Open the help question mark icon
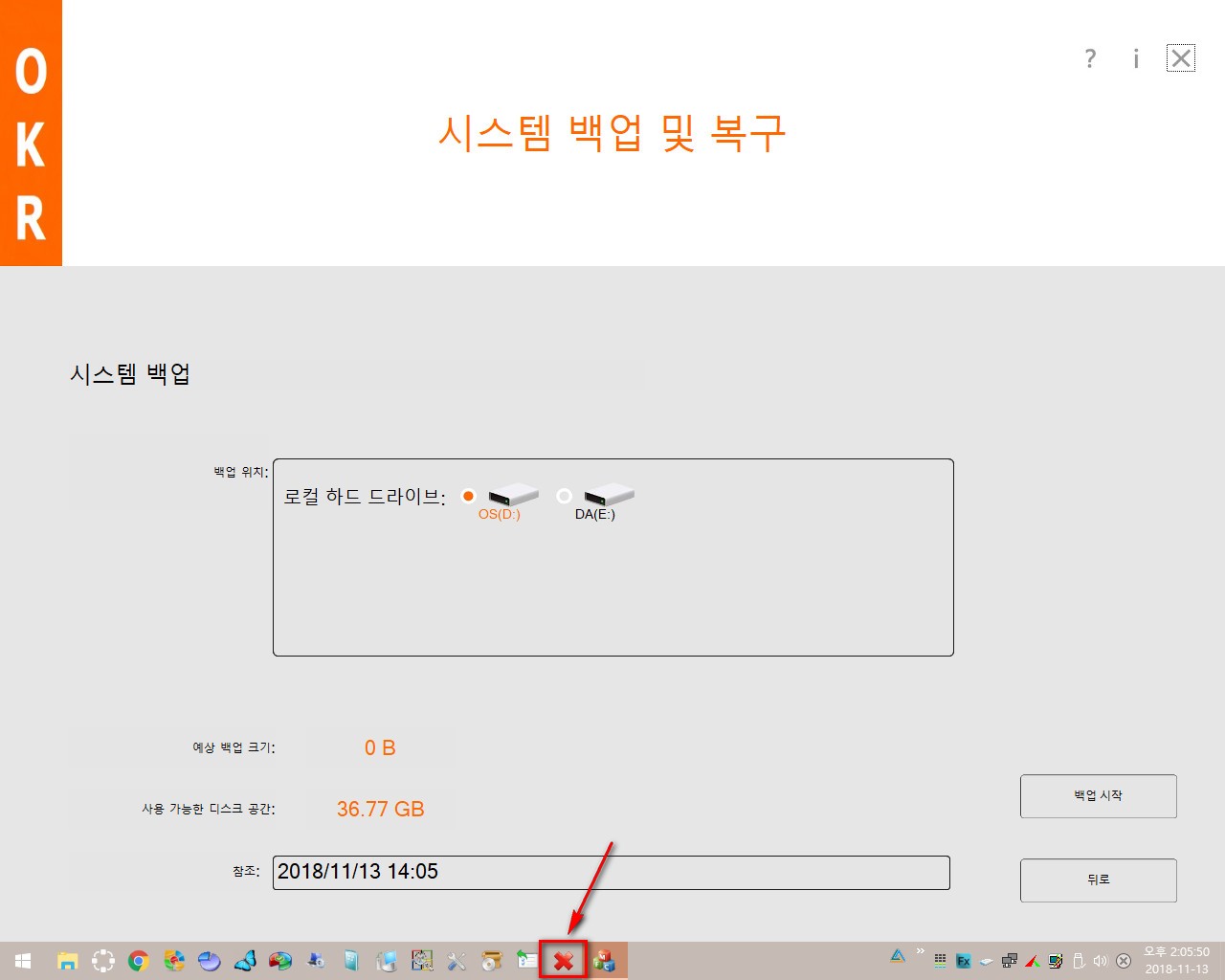The width and height of the screenshot is (1225, 980). pyautogui.click(x=1090, y=58)
